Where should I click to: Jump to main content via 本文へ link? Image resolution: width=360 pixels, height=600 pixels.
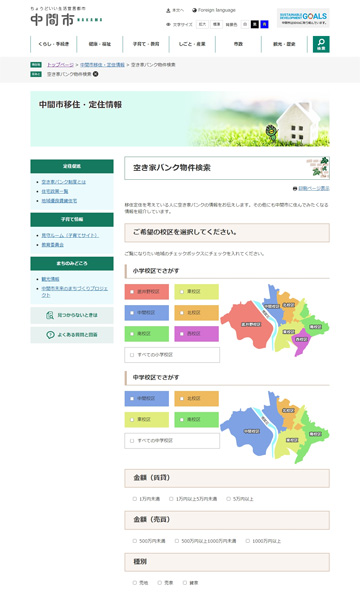(175, 10)
